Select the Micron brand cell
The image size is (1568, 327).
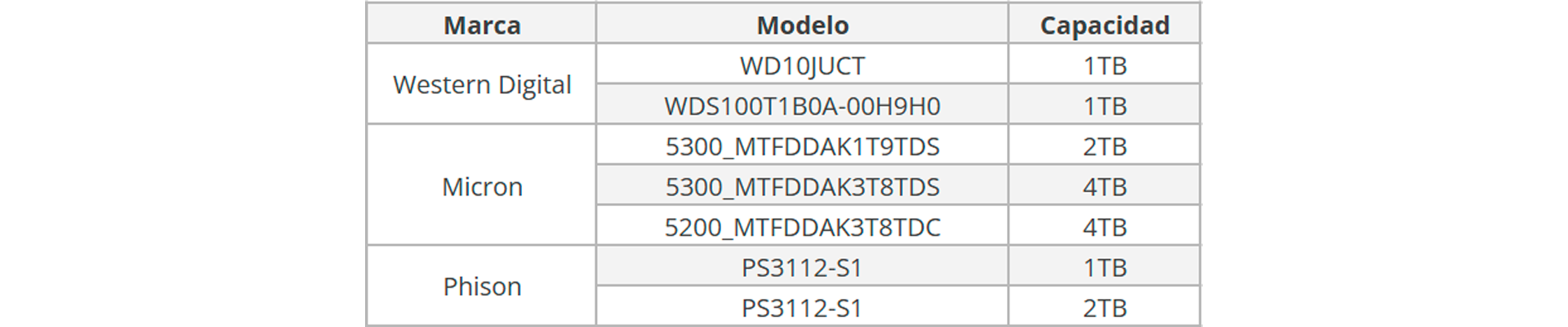[482, 186]
